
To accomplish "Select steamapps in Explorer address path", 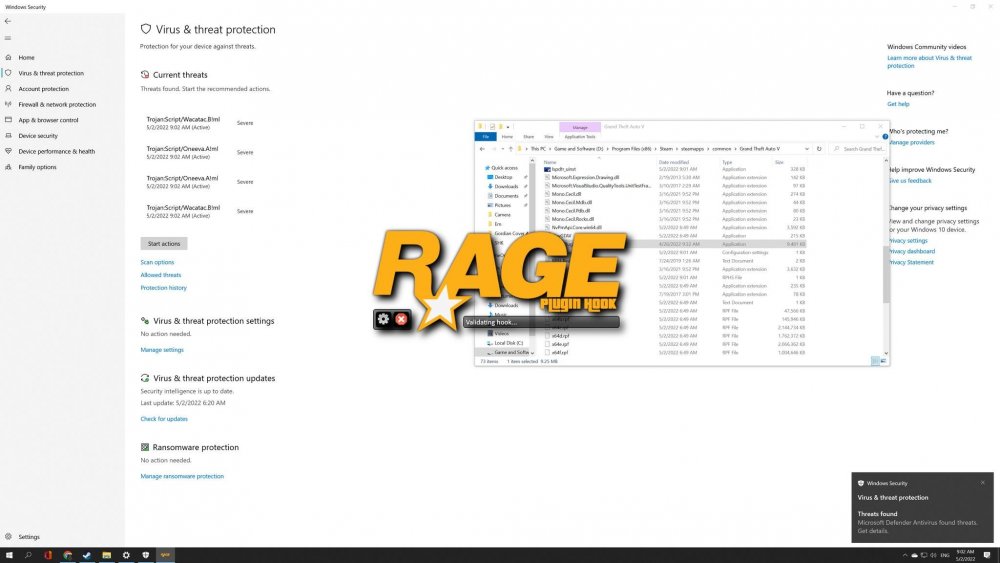I will coord(692,149).
